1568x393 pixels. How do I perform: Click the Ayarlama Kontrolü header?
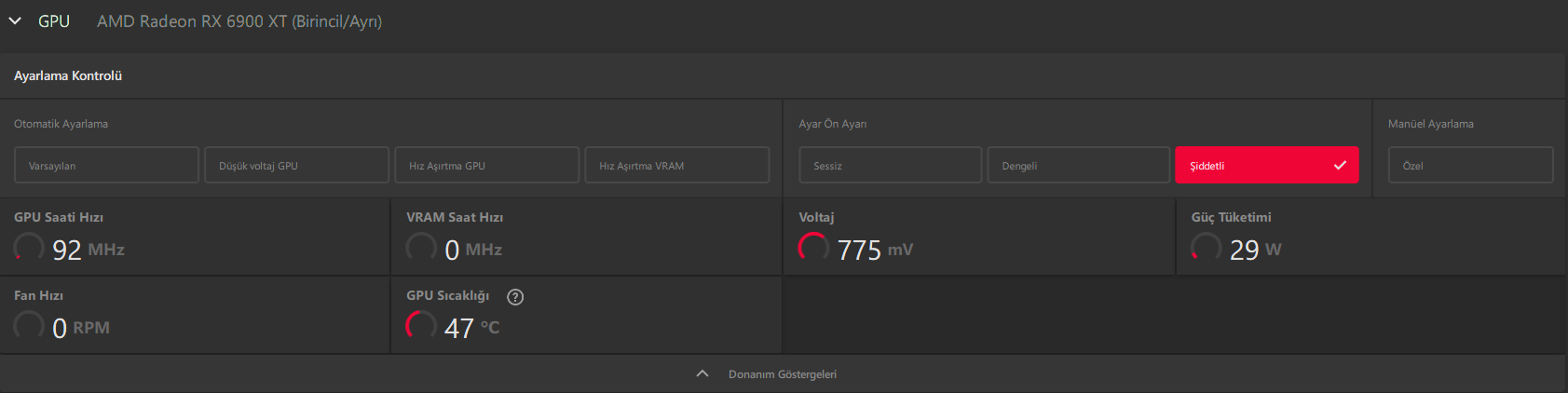68,75
